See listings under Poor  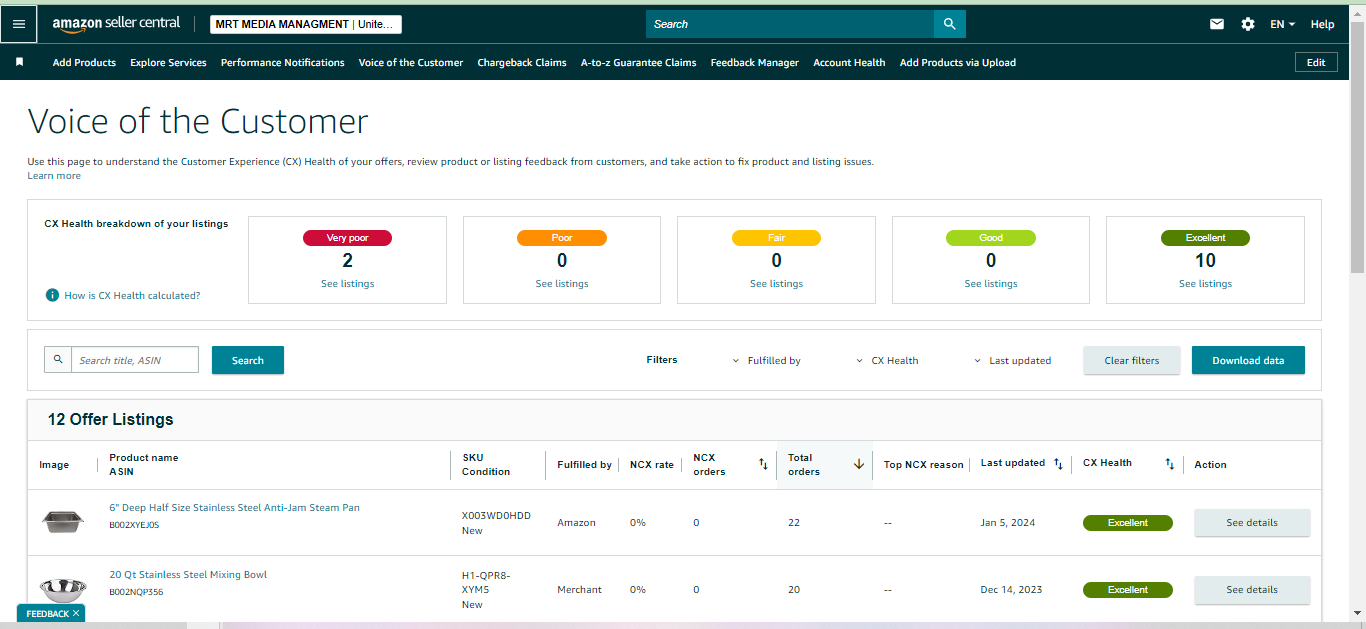[x=562, y=284]
